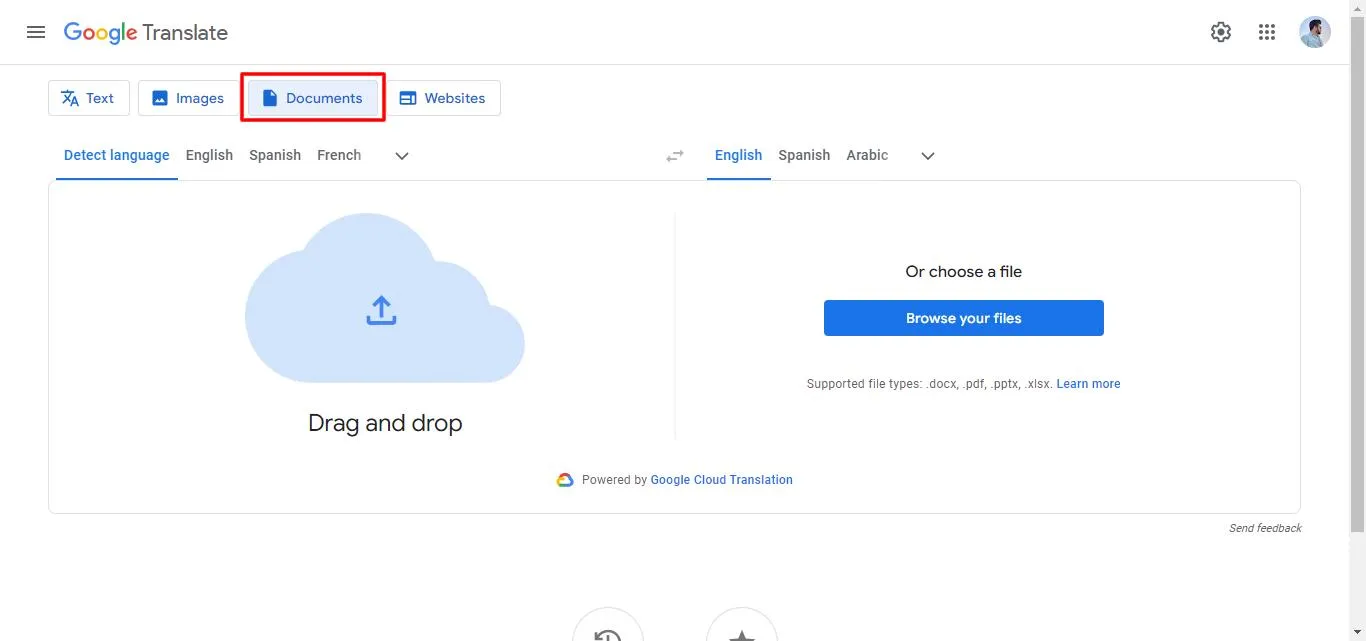1366x641 pixels.
Task: Open the Learn more link
Action: (1088, 383)
